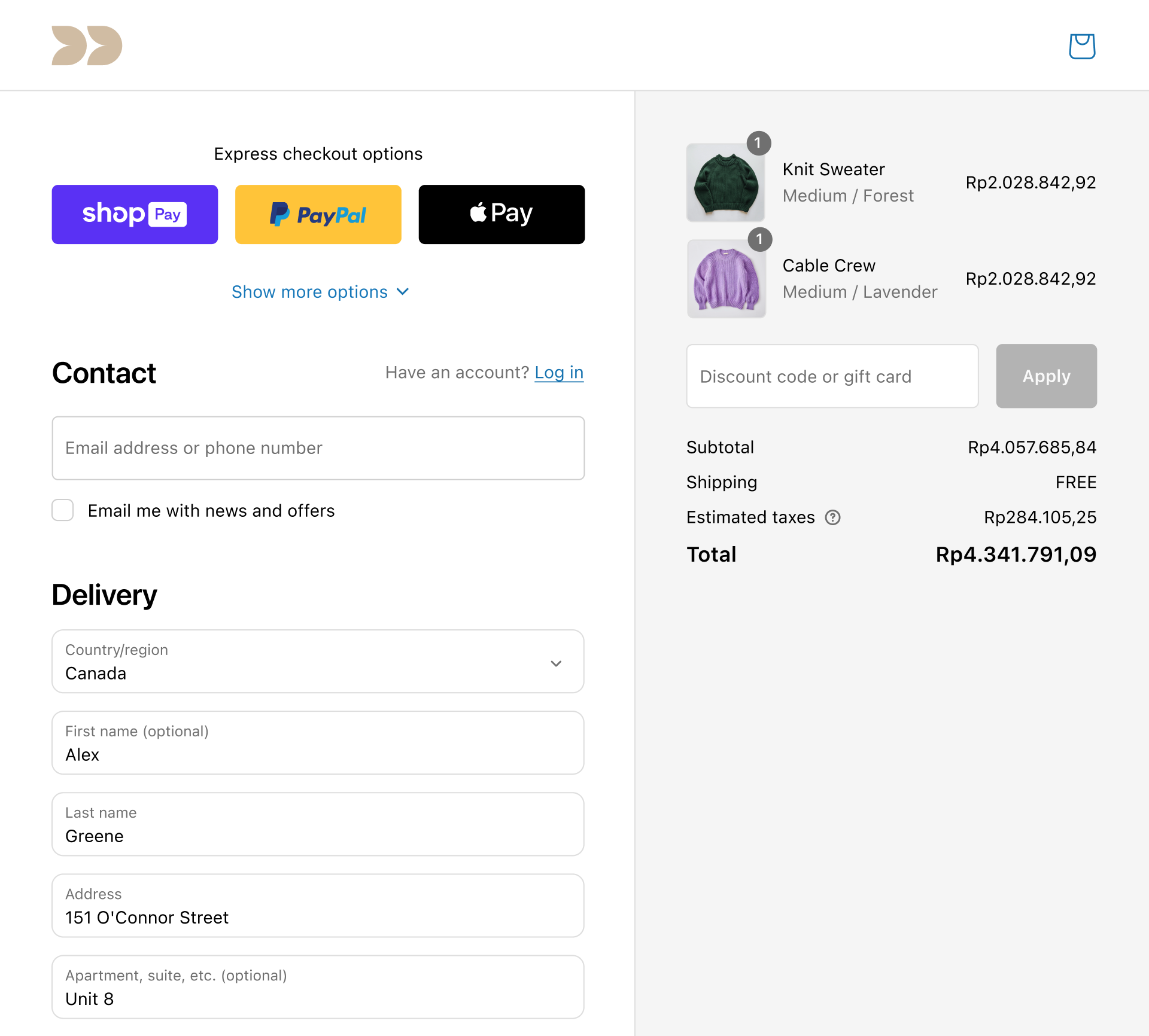Open the Country/region dropdown
The width and height of the screenshot is (1149, 1036).
tap(318, 662)
